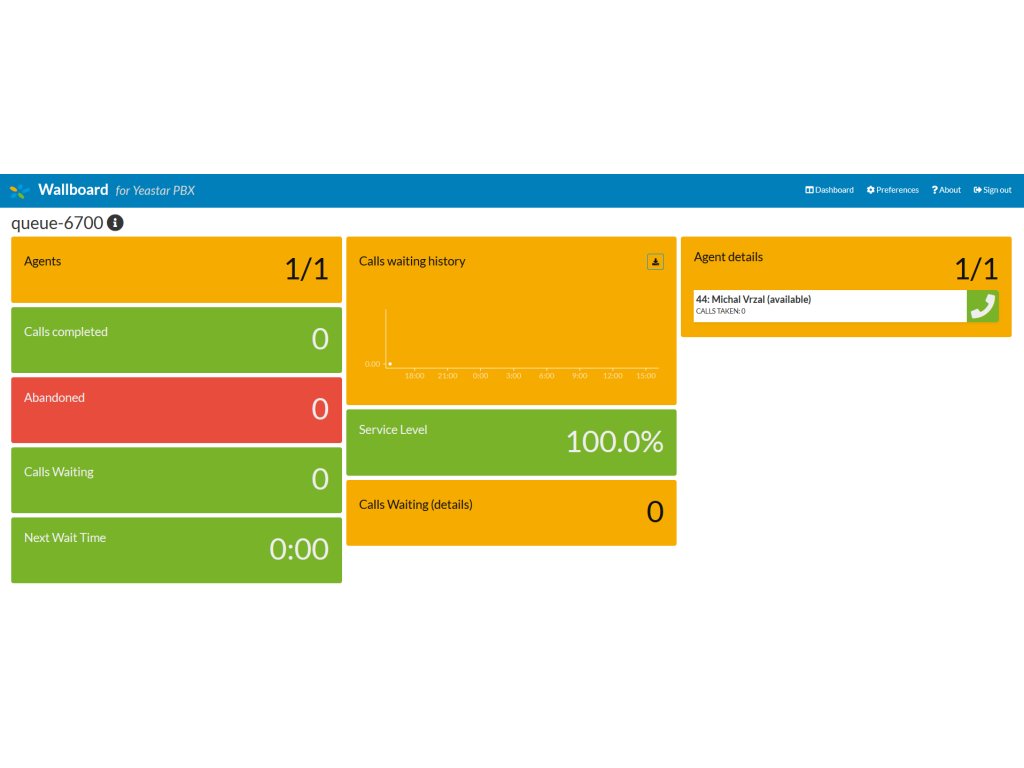Open the About page link
Screen dimensions: 1024x768
point(946,190)
